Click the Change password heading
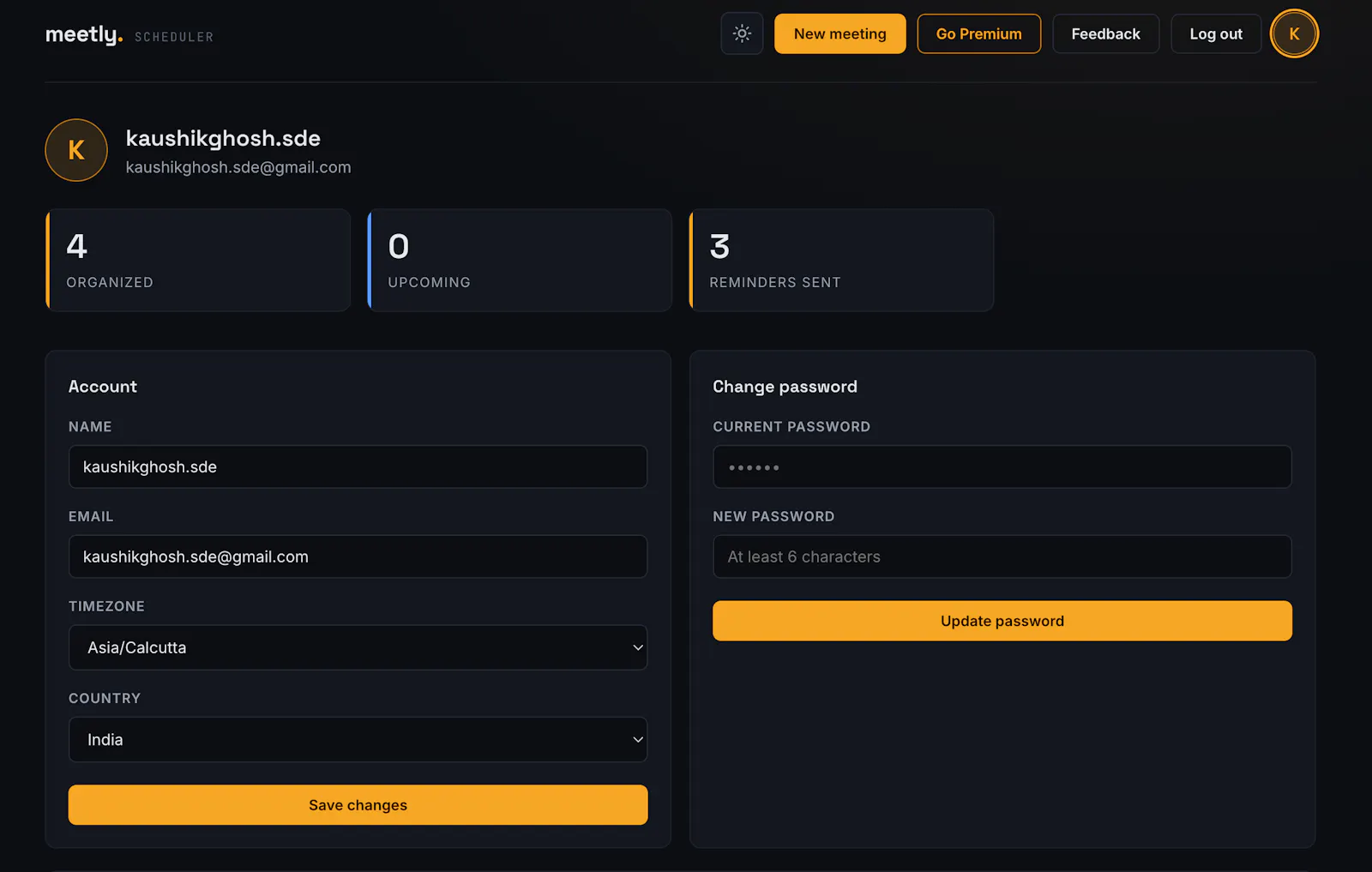This screenshot has height=872, width=1372. 785,387
